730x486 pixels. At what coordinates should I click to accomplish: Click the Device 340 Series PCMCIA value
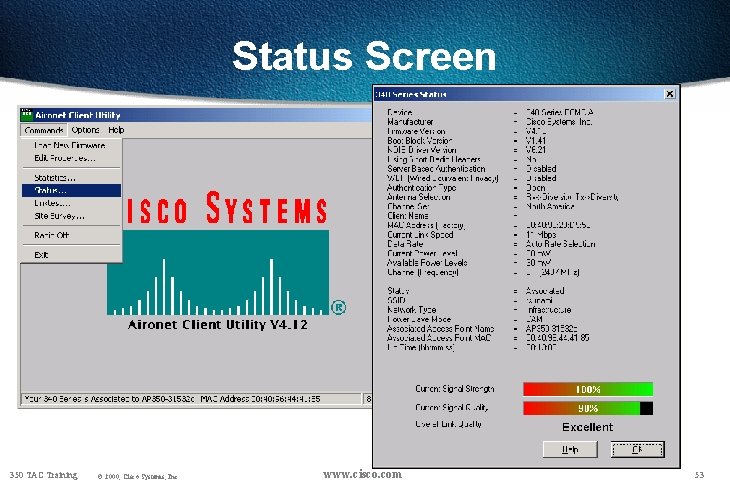pos(559,112)
